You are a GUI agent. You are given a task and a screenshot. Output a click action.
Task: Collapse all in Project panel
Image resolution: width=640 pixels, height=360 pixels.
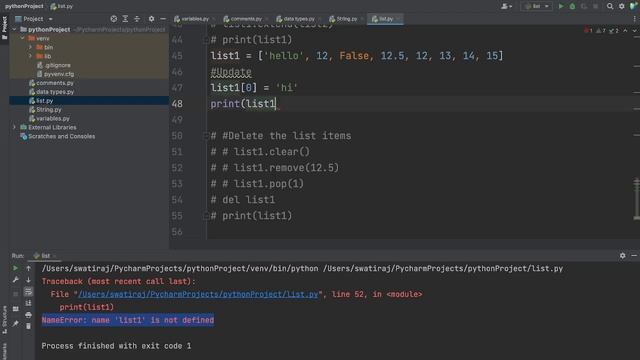coord(137,19)
